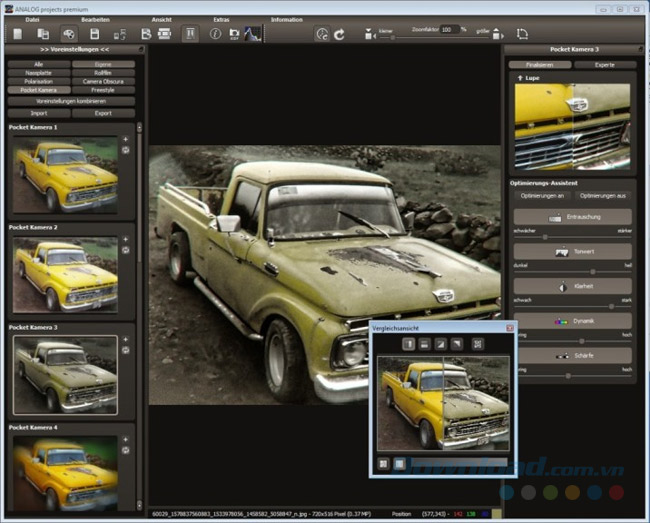Switch to the Experte tab
The width and height of the screenshot is (650, 523).
[604, 64]
